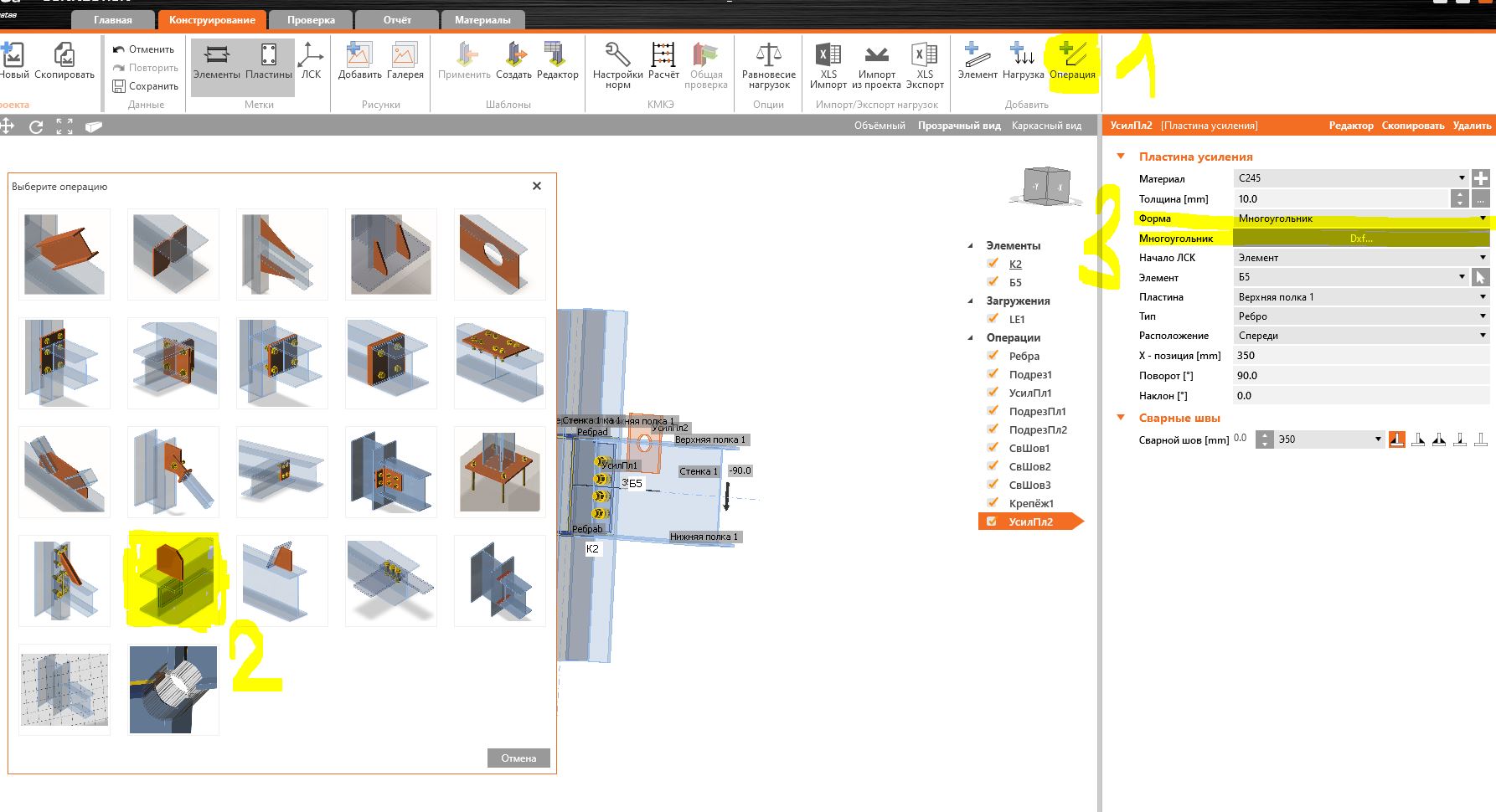Select the stiffening plate operation thumbnail
The width and height of the screenshot is (1496, 812).
pos(173,581)
